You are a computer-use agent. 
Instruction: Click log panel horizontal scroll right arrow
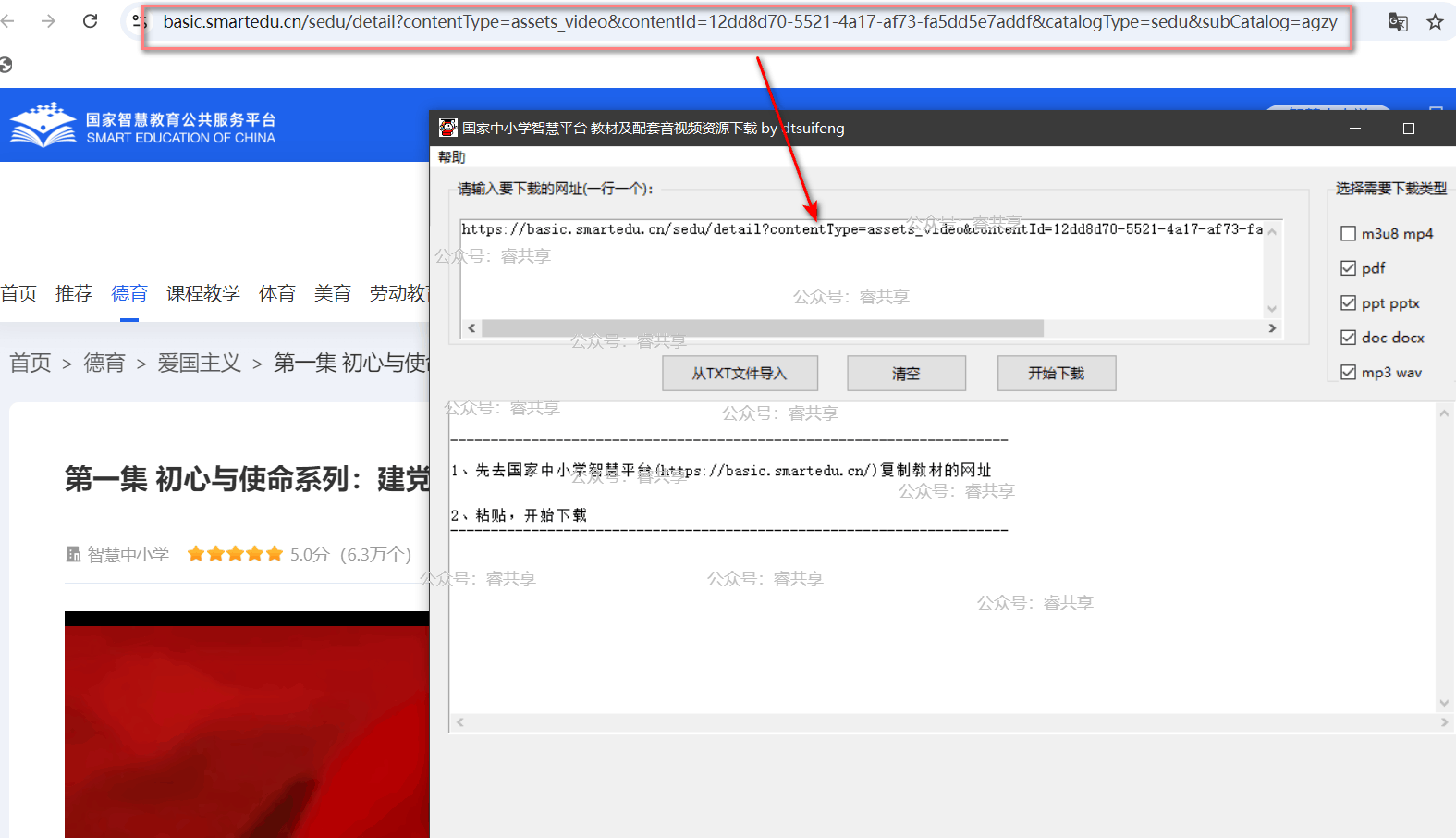[1444, 722]
